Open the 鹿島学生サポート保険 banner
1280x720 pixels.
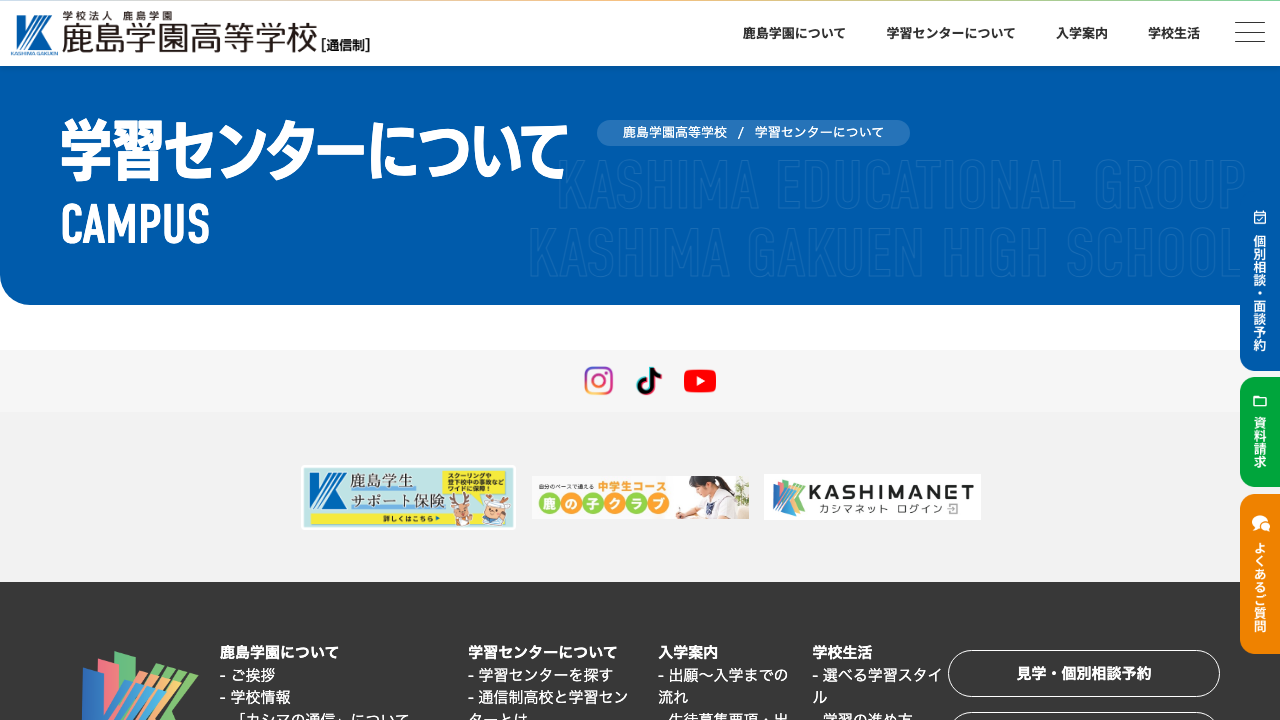click(408, 497)
